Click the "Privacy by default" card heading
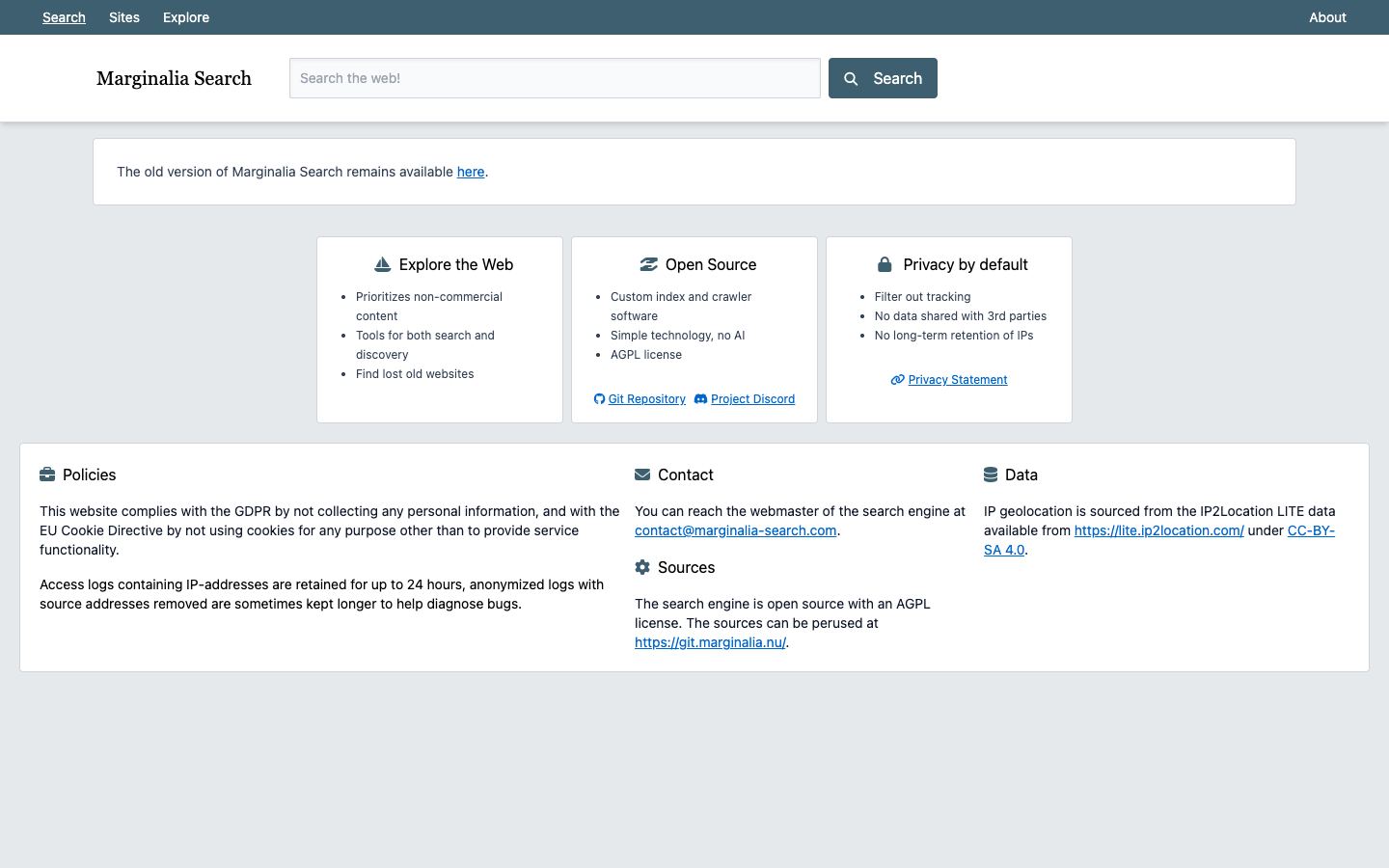This screenshot has width=1389, height=868. 966,264
